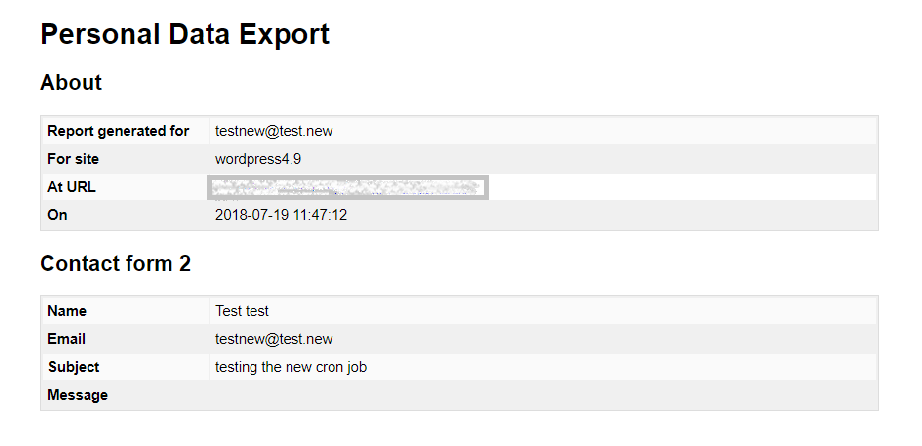Select the At URL row label
The width and height of the screenshot is (922, 446).
click(x=71, y=187)
